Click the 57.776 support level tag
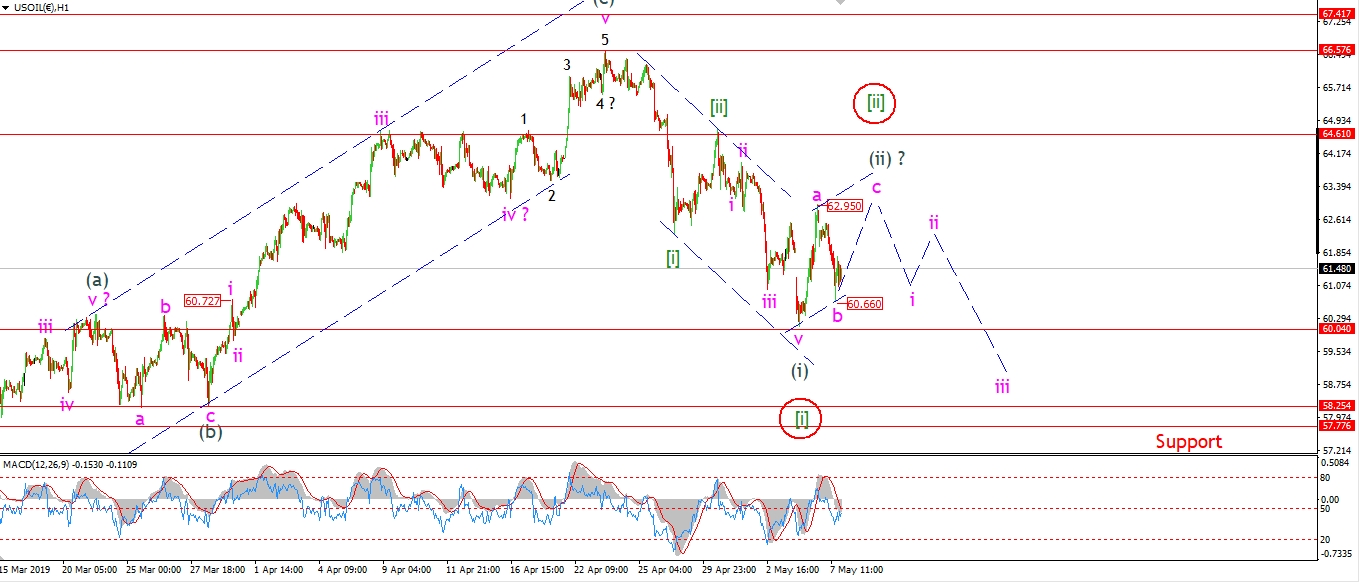1360x582 pixels. pos(1336,425)
